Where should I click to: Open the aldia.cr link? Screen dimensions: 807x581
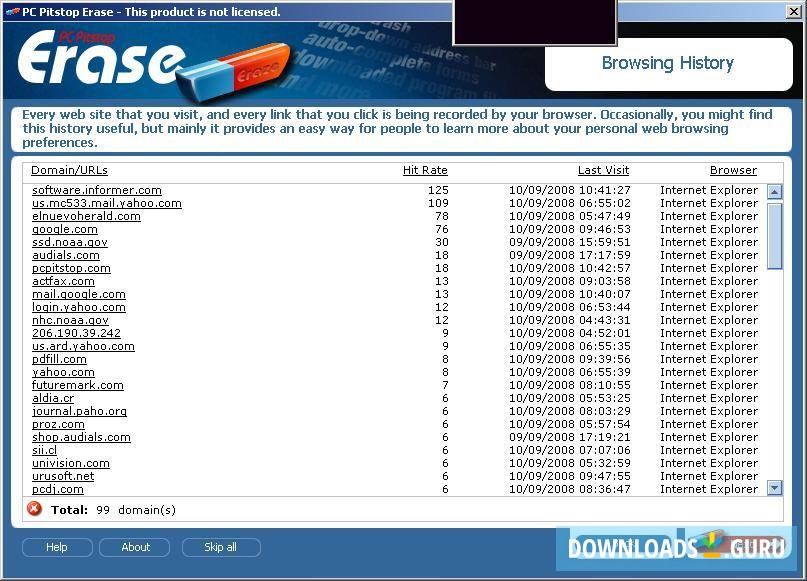[x=53, y=398]
